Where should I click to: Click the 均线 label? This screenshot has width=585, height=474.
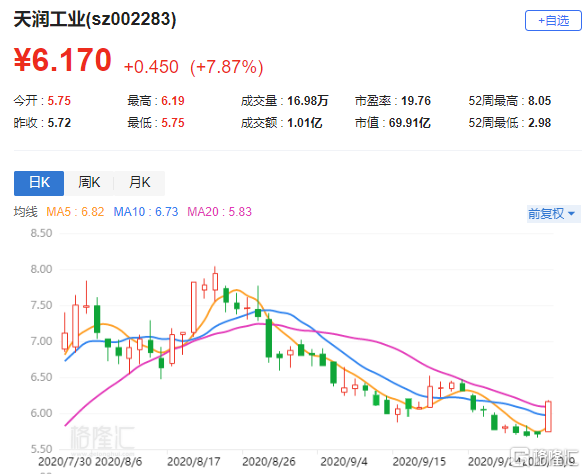(x=26, y=212)
